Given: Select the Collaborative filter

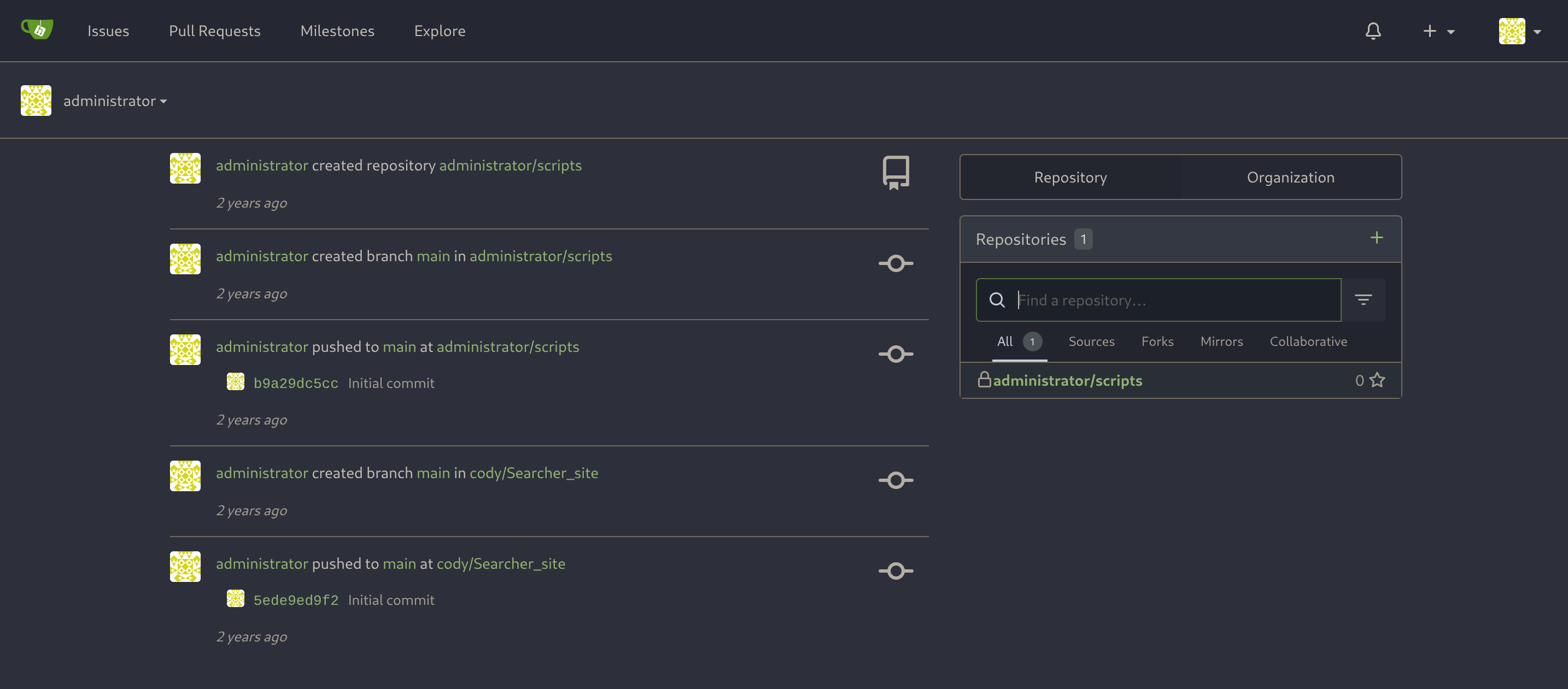Looking at the screenshot, I should (1308, 341).
